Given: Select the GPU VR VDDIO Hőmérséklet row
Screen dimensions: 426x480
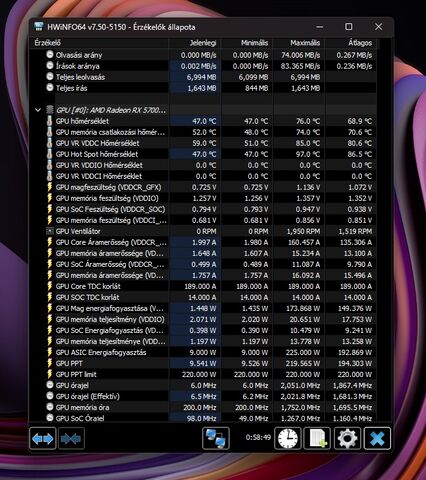Looking at the screenshot, I should tap(99, 165).
